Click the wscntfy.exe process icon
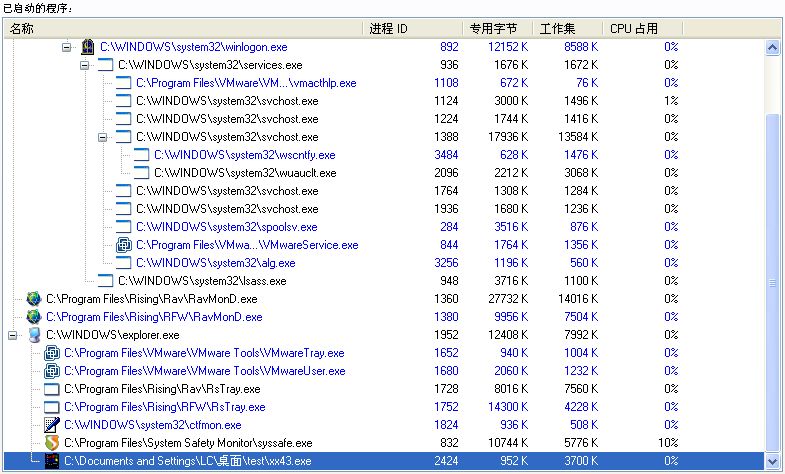 coord(141,155)
